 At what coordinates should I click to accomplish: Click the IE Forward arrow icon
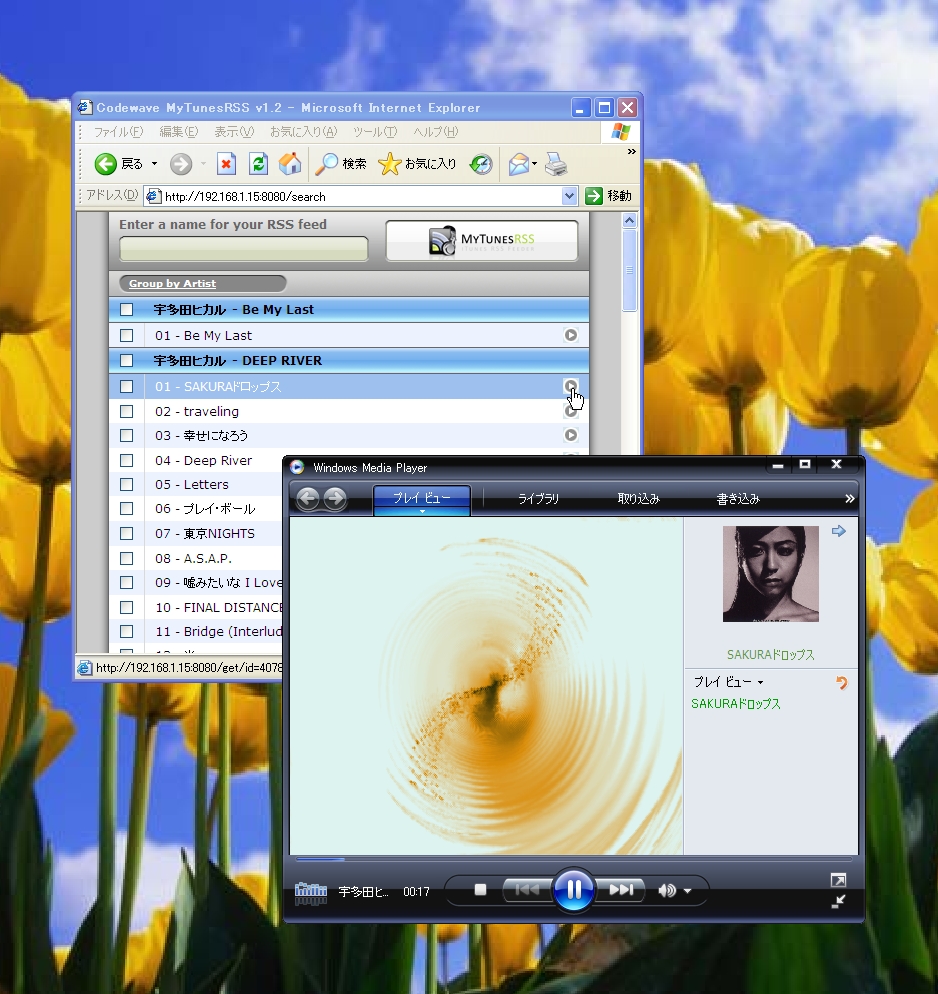click(x=181, y=164)
